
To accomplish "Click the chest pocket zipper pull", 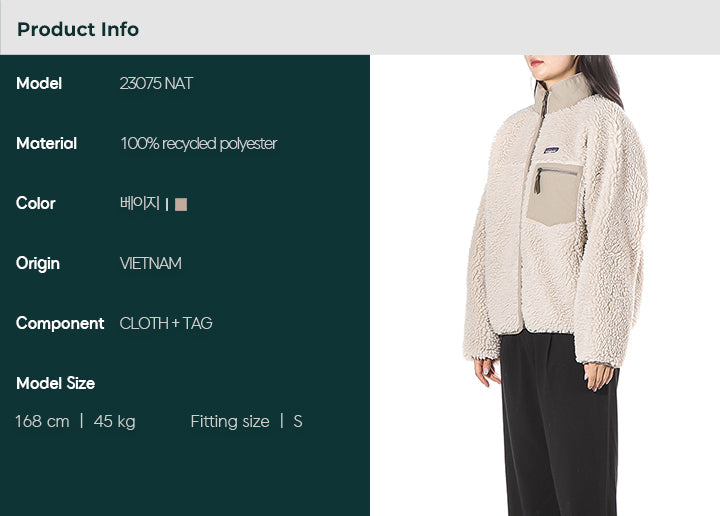I will (x=538, y=182).
